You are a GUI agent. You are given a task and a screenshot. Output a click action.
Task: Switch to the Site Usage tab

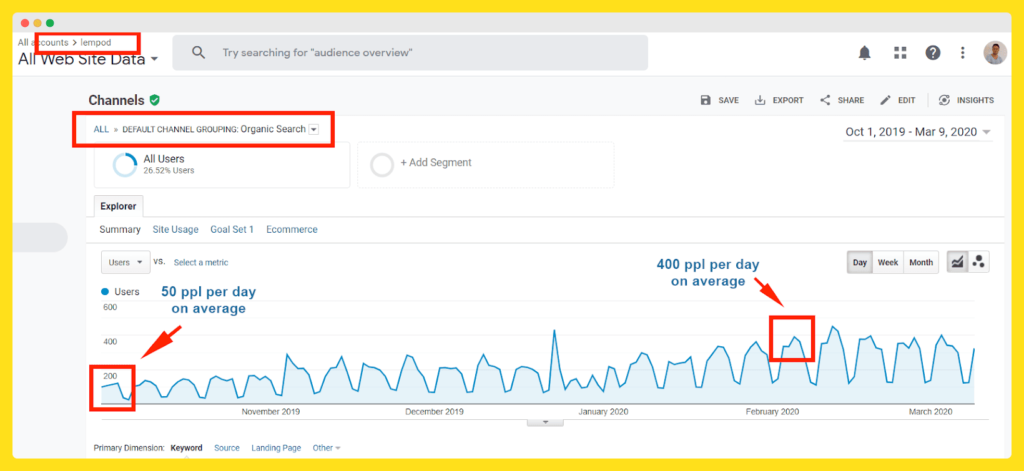coord(175,229)
